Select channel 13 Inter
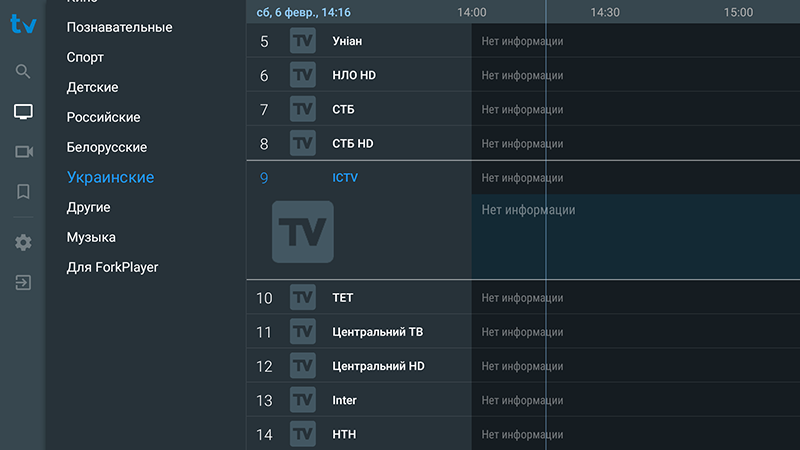Screen dimensions: 800x450 [359, 400]
